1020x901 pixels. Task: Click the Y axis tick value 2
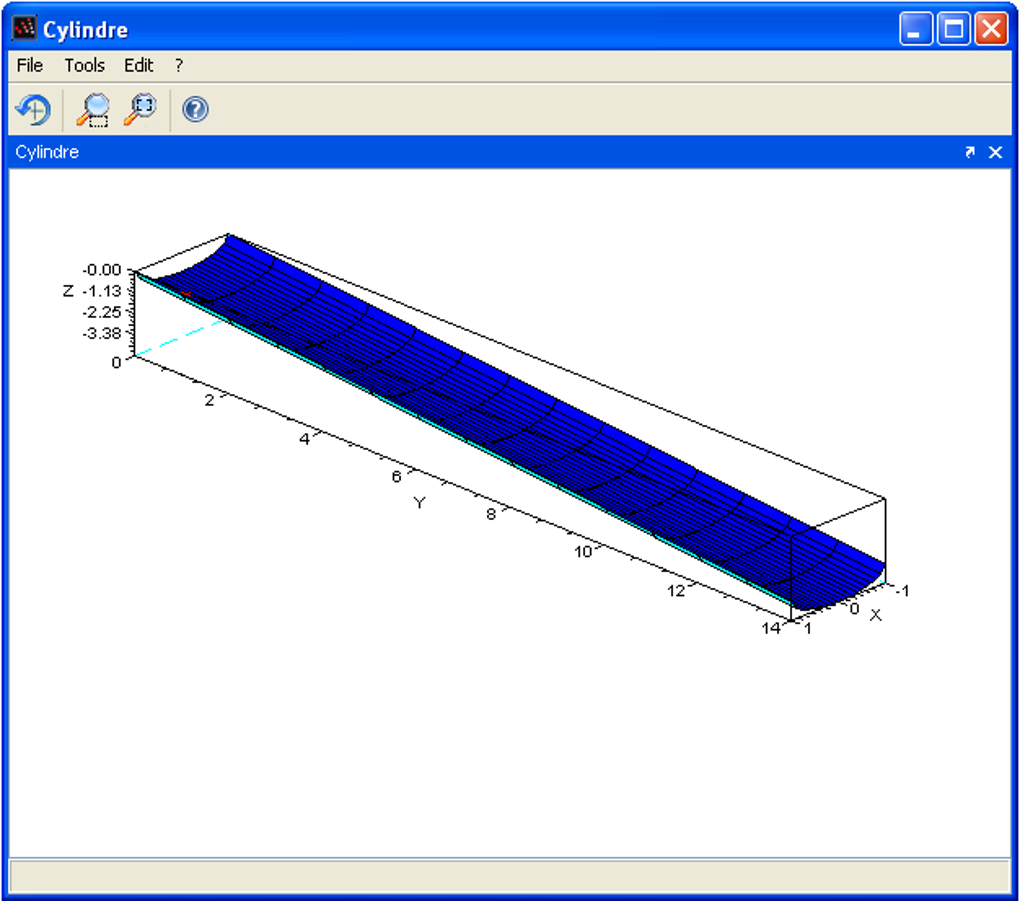tap(209, 400)
